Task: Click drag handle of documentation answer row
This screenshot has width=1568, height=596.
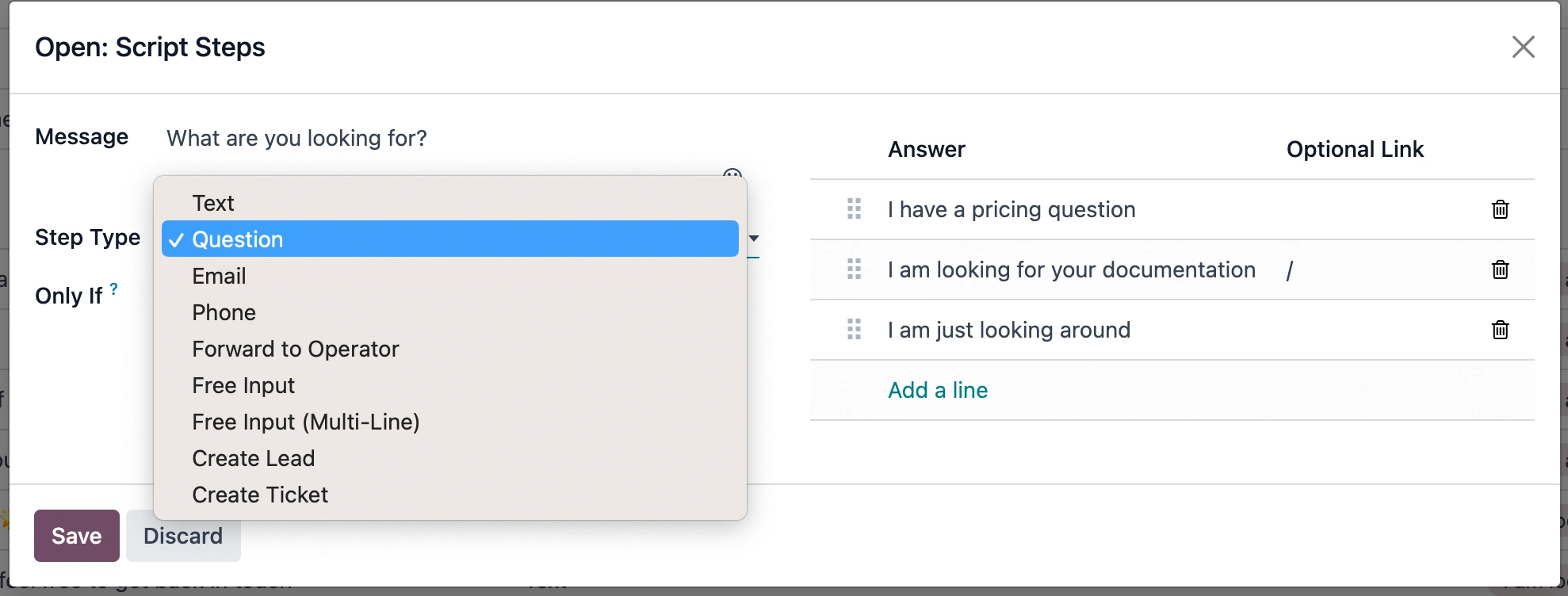Action: point(854,269)
